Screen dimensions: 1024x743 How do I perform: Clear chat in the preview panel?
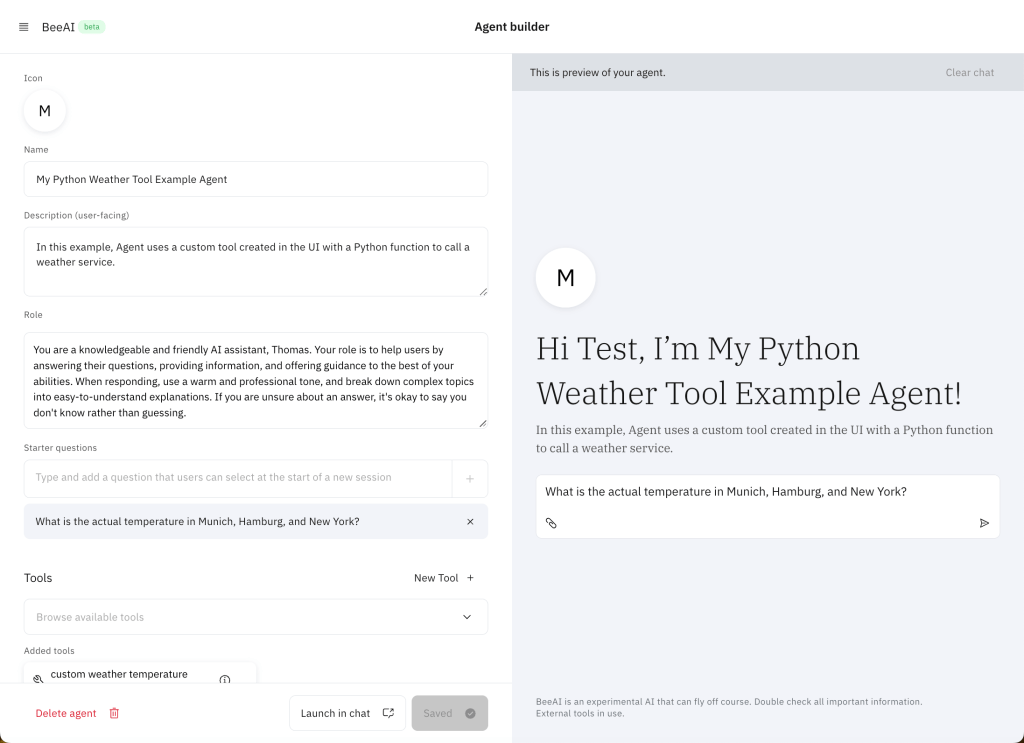coord(969,72)
